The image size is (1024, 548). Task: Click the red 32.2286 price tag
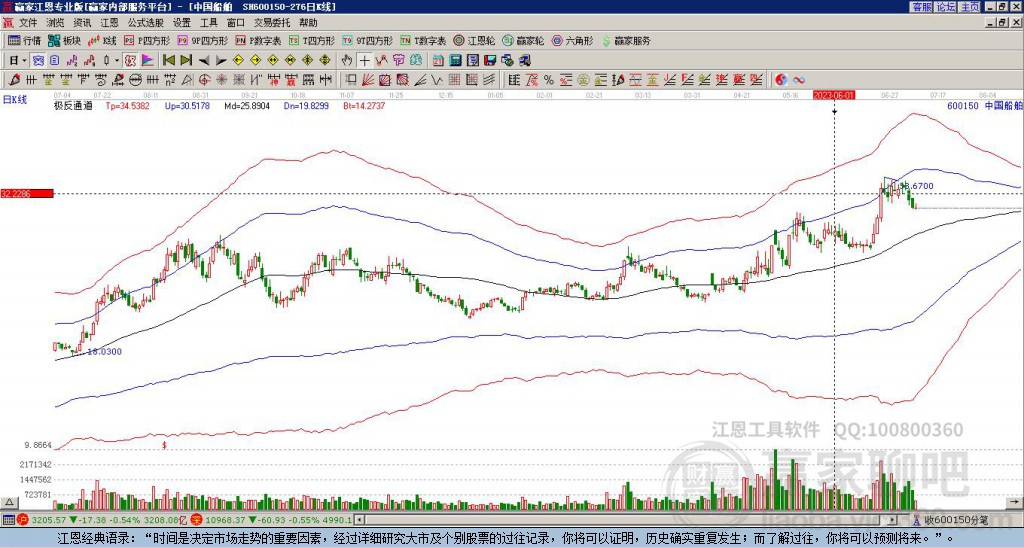click(x=27, y=193)
